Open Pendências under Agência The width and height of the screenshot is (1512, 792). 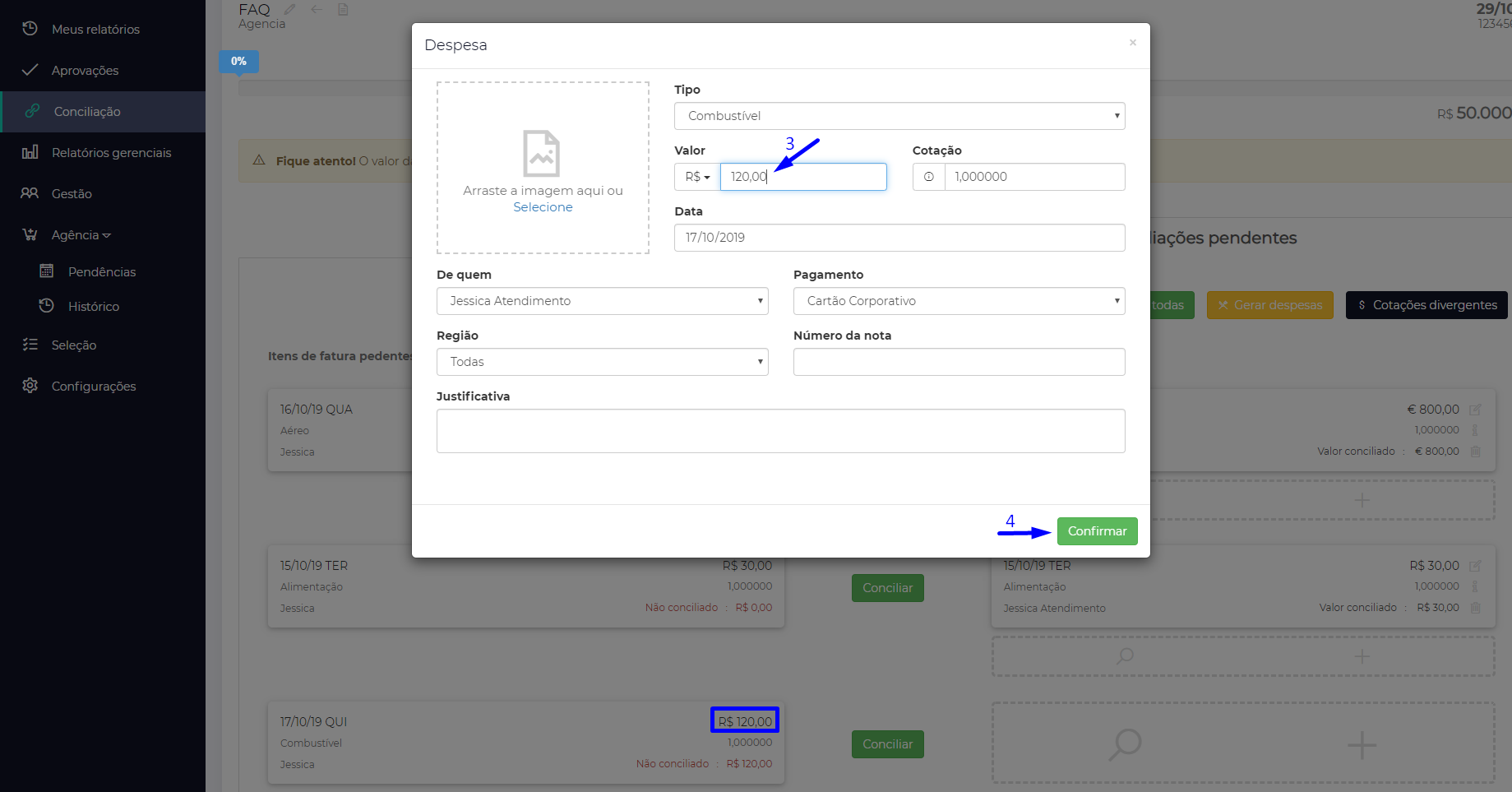102,272
